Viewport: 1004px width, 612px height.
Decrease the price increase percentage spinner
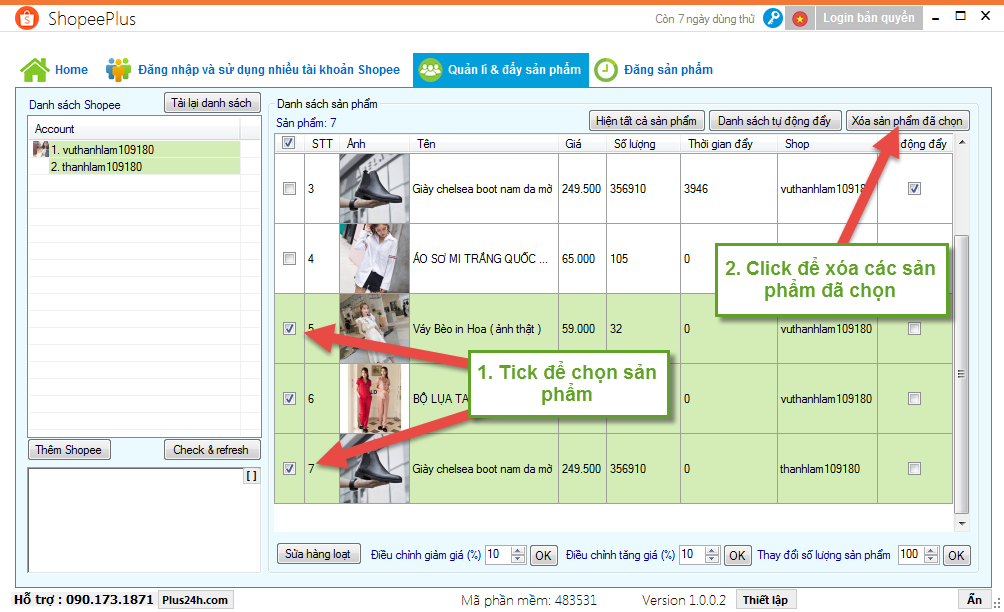point(712,559)
